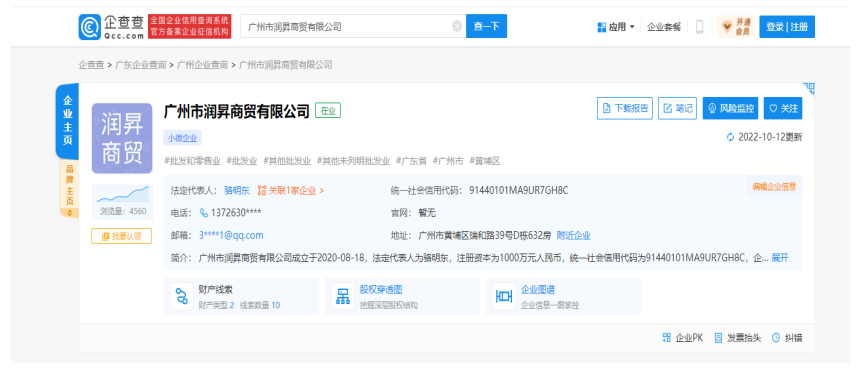Click the 登录 | 注册 button
This screenshot has height=371, width=856.
787,27
